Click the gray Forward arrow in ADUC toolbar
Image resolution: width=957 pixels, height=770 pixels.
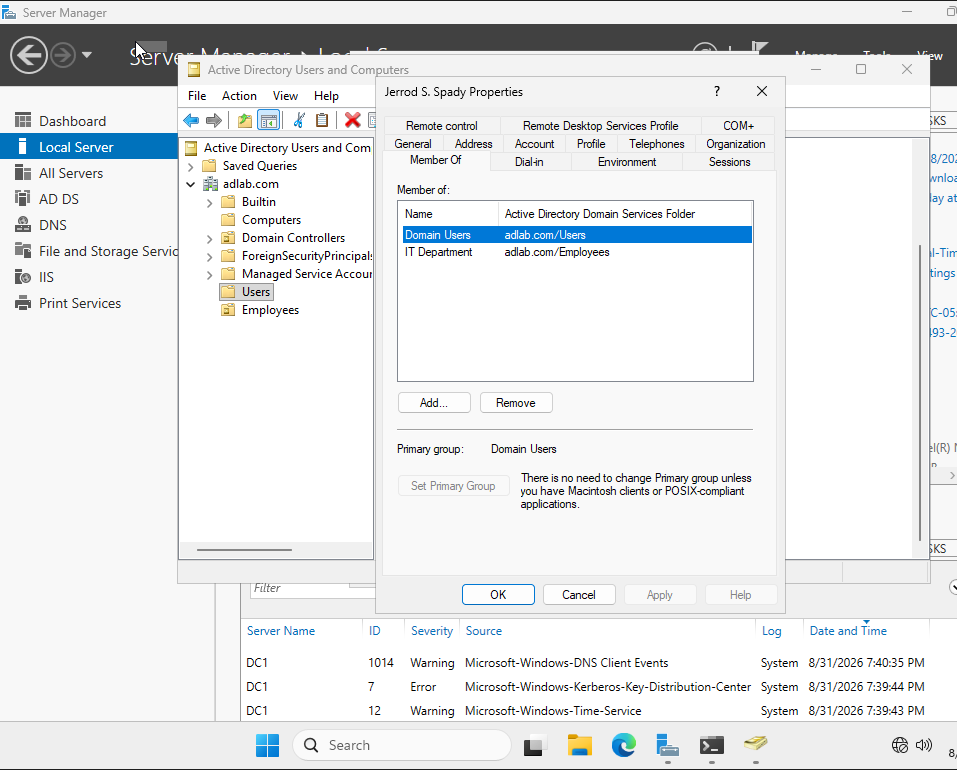tap(214, 120)
